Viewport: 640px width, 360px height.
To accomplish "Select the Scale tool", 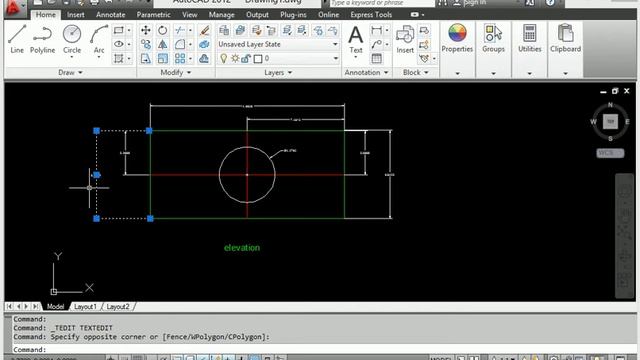I will point(162,58).
